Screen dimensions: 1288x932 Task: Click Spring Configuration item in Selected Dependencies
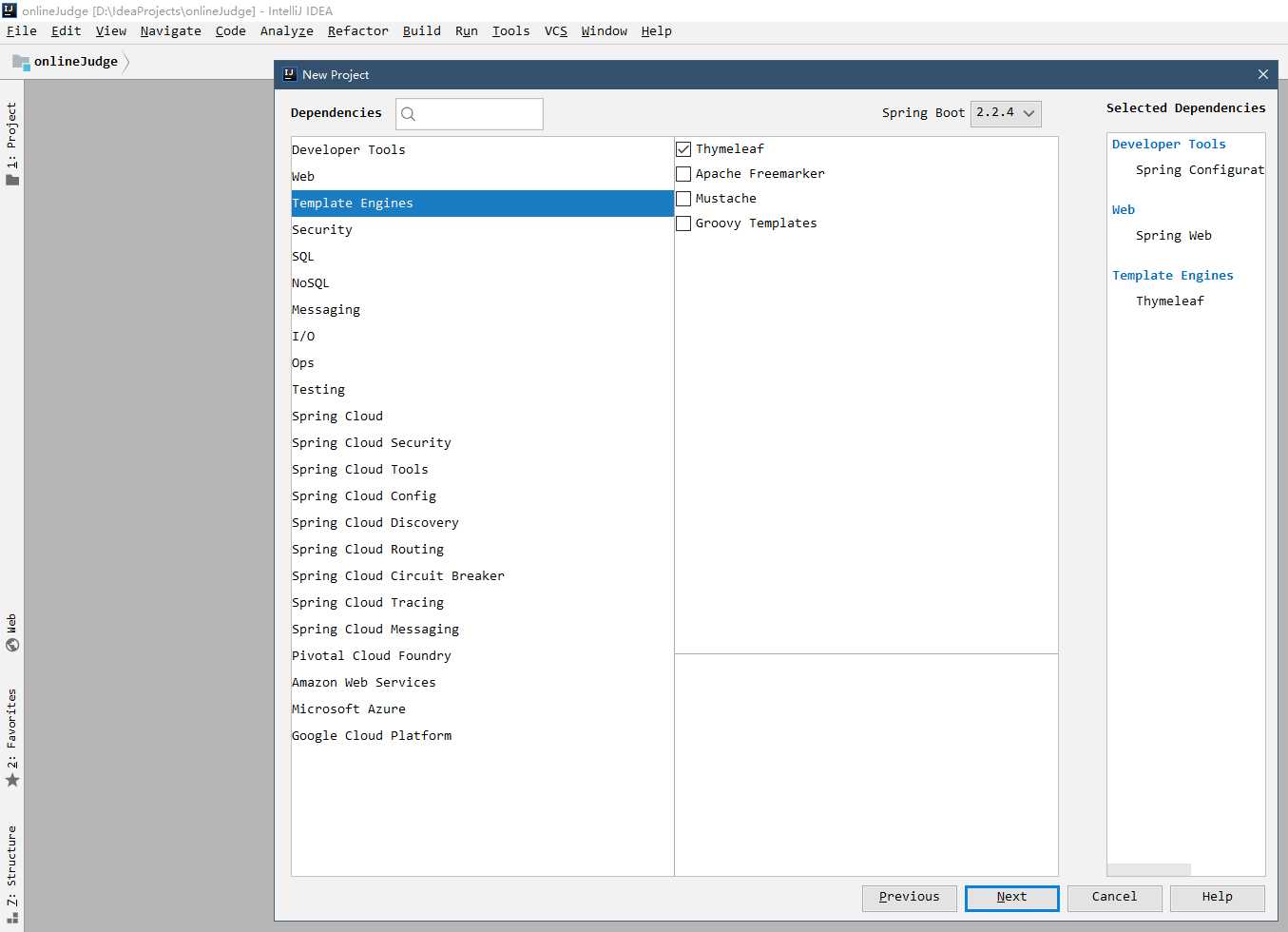(1200, 170)
